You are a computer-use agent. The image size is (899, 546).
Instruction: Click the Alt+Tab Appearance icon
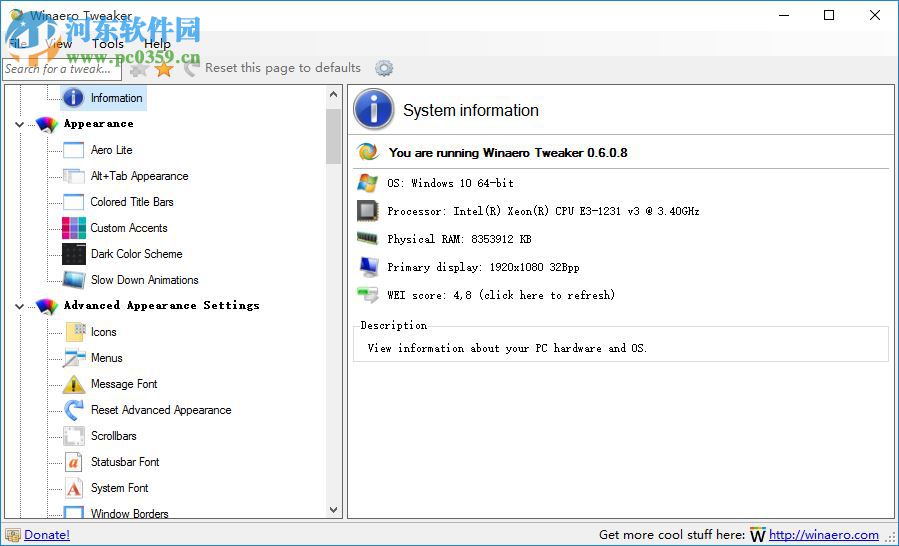coord(73,176)
